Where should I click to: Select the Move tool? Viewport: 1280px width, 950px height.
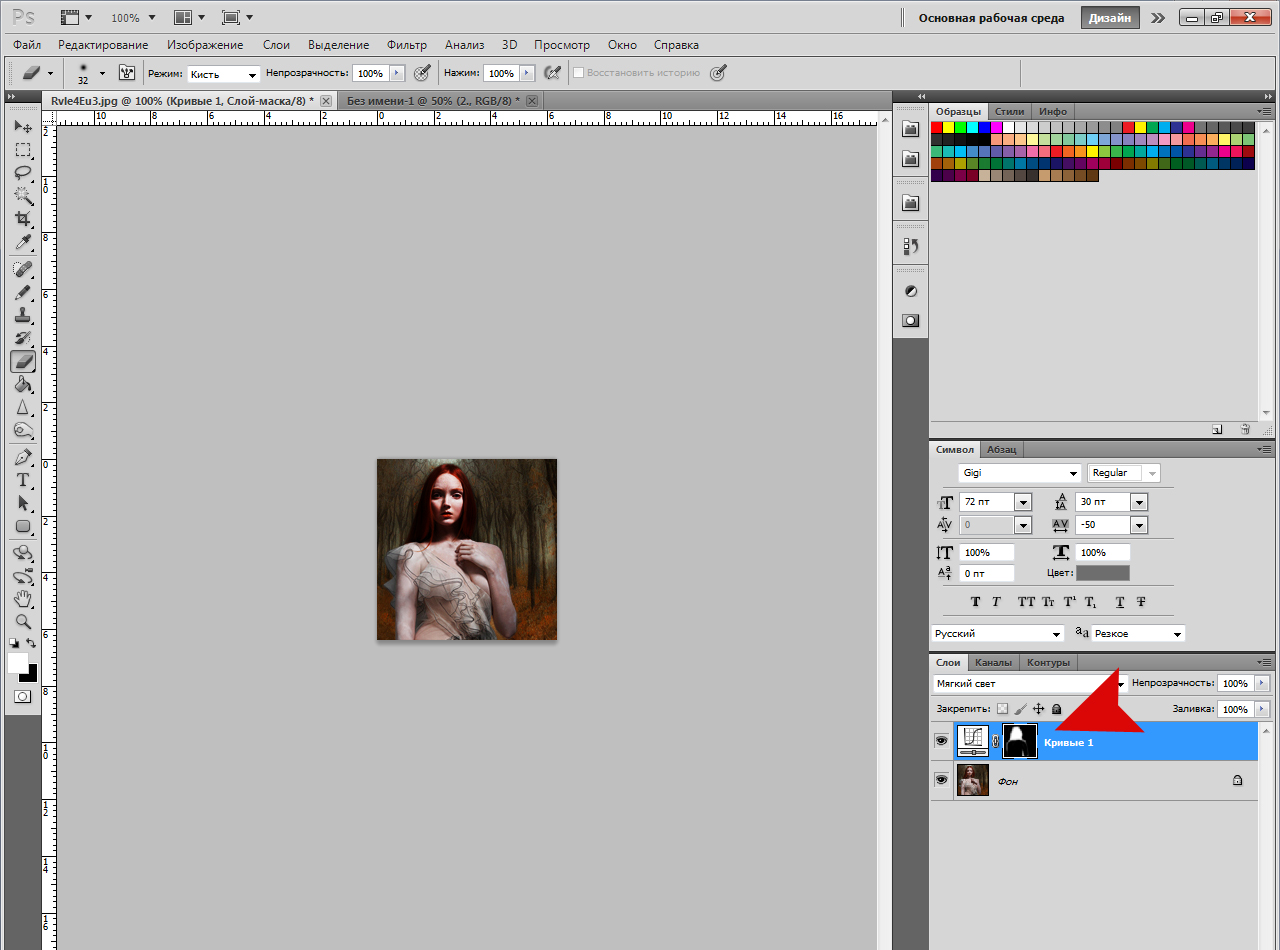[23, 127]
